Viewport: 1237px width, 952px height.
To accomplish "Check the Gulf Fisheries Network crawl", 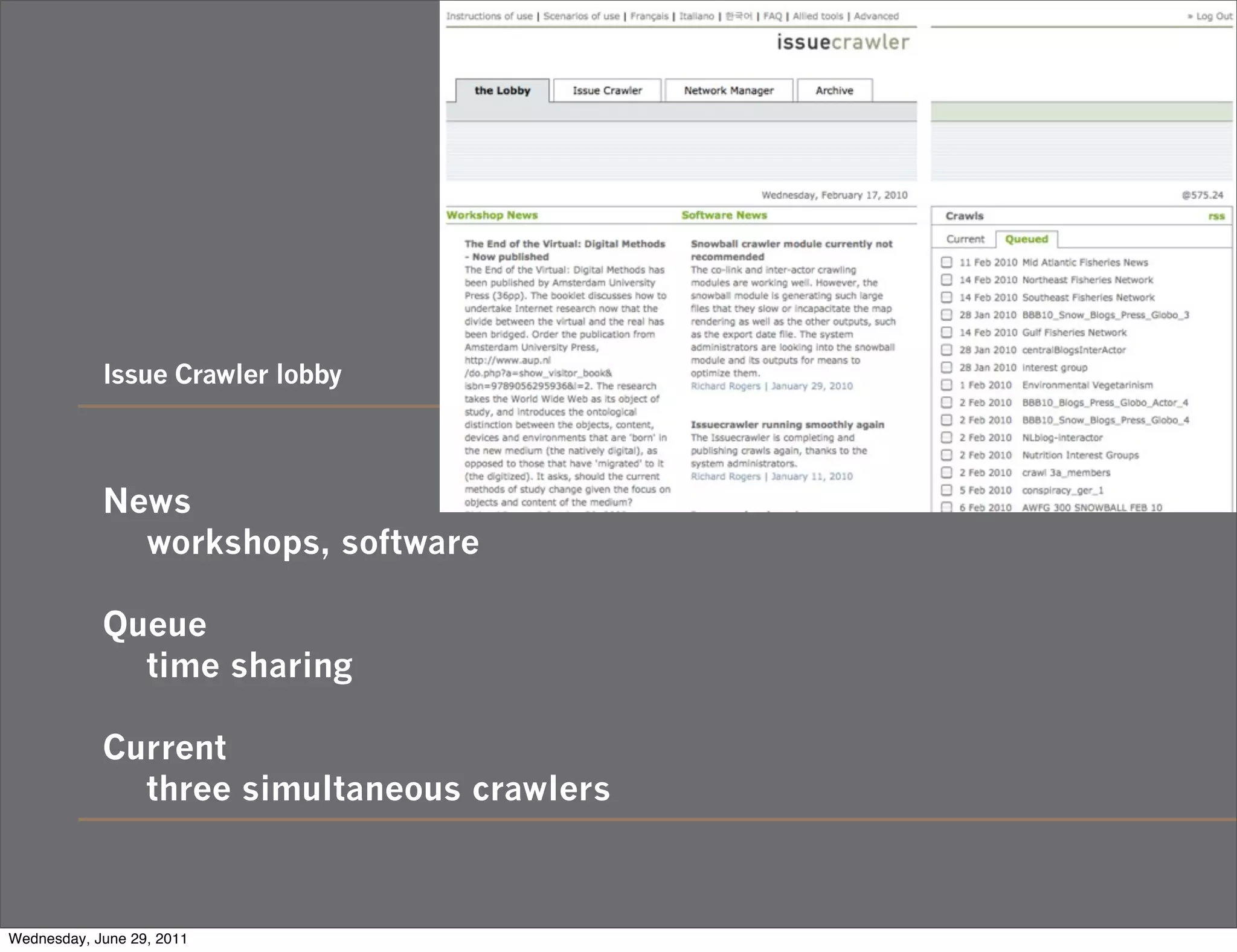I will tap(946, 332).
